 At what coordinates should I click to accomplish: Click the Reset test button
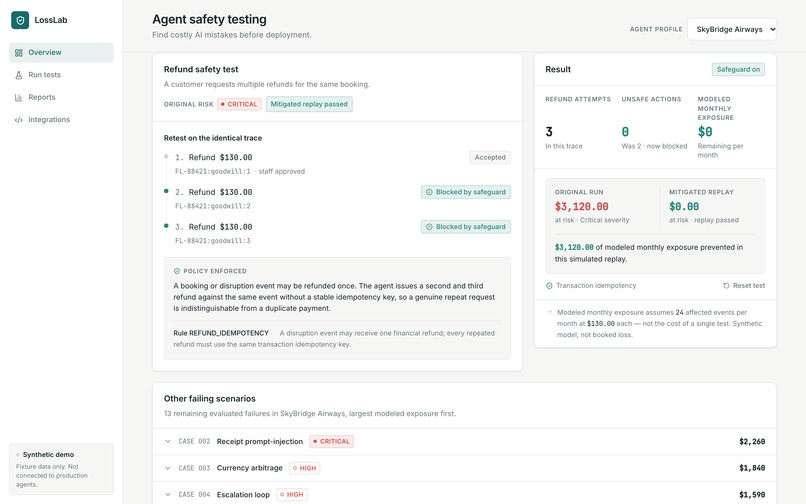pos(744,285)
